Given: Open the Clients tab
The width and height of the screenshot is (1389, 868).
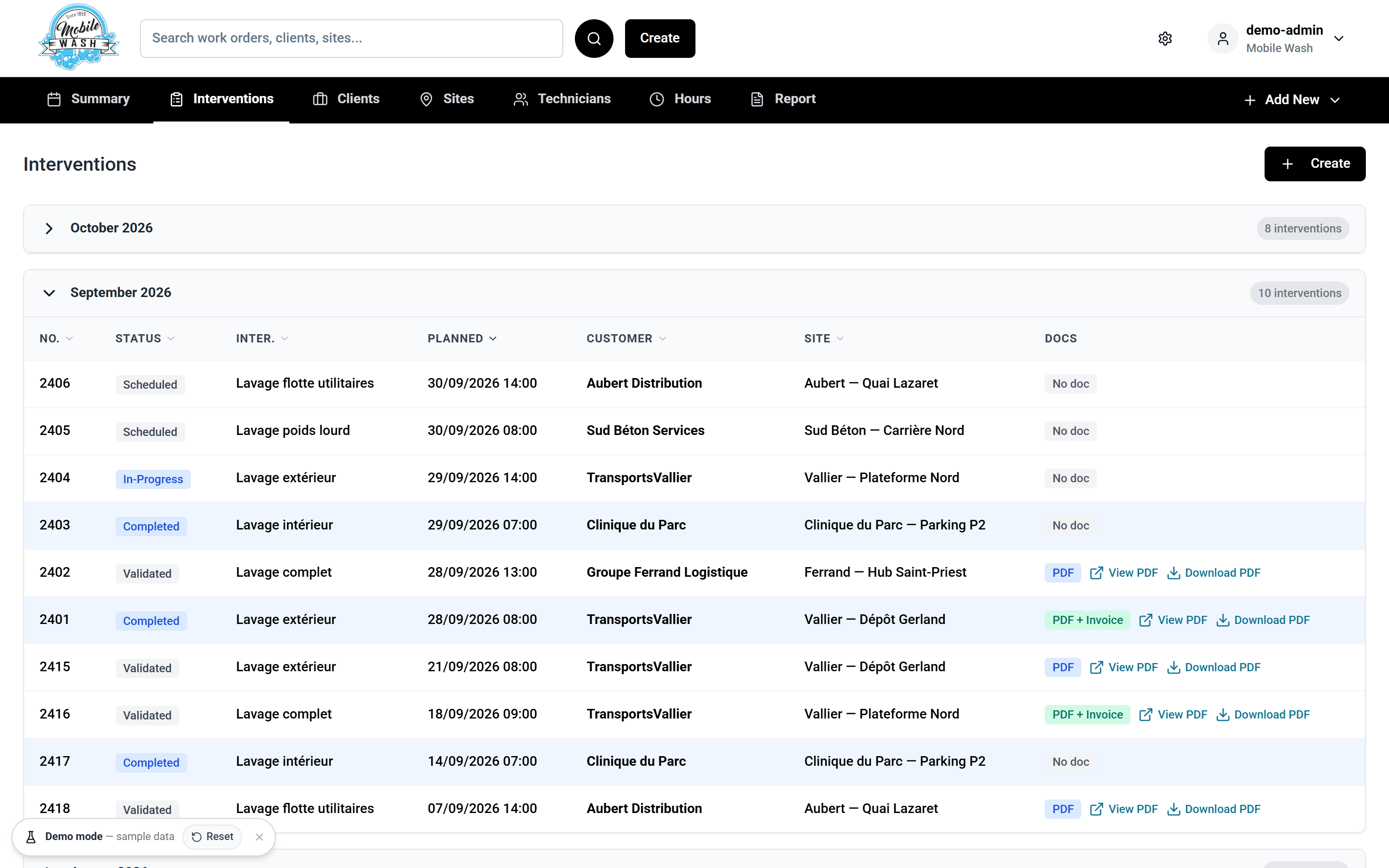Looking at the screenshot, I should 346,99.
